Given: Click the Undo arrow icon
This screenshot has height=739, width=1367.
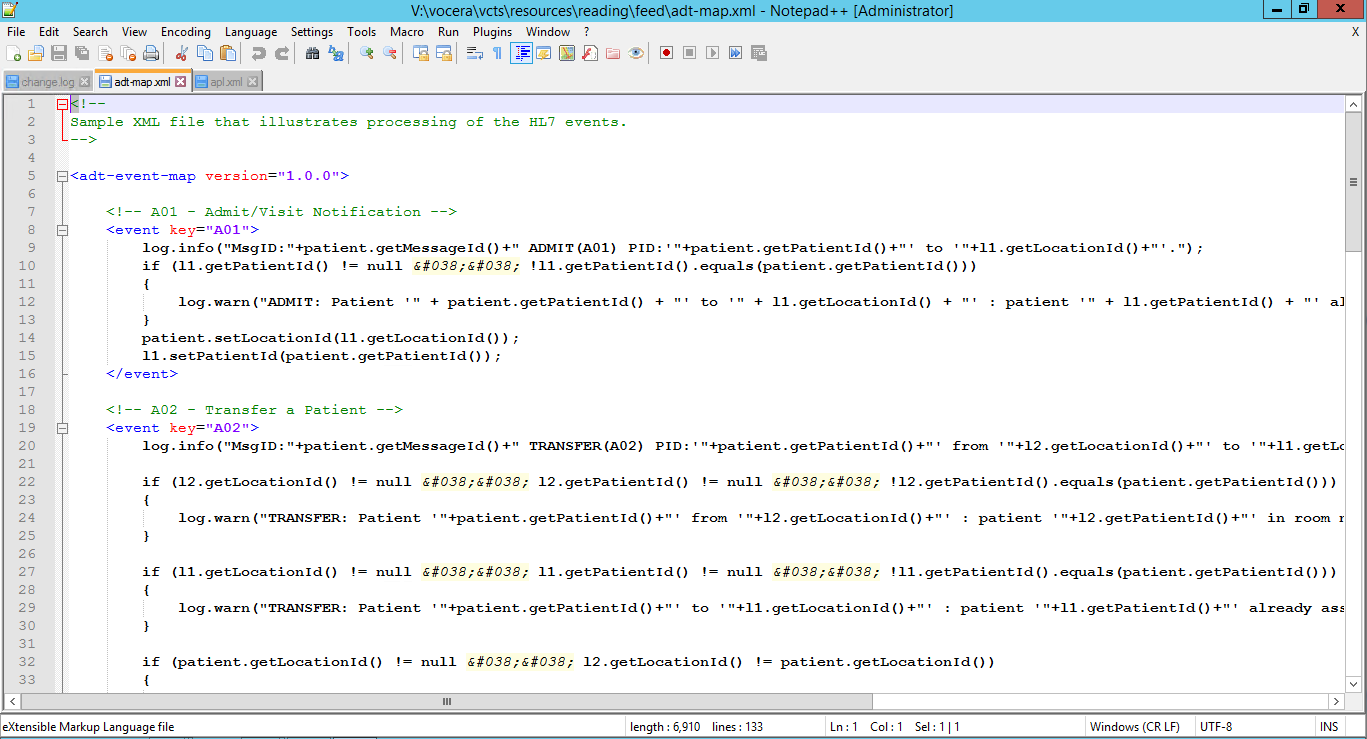Looking at the screenshot, I should [258, 53].
